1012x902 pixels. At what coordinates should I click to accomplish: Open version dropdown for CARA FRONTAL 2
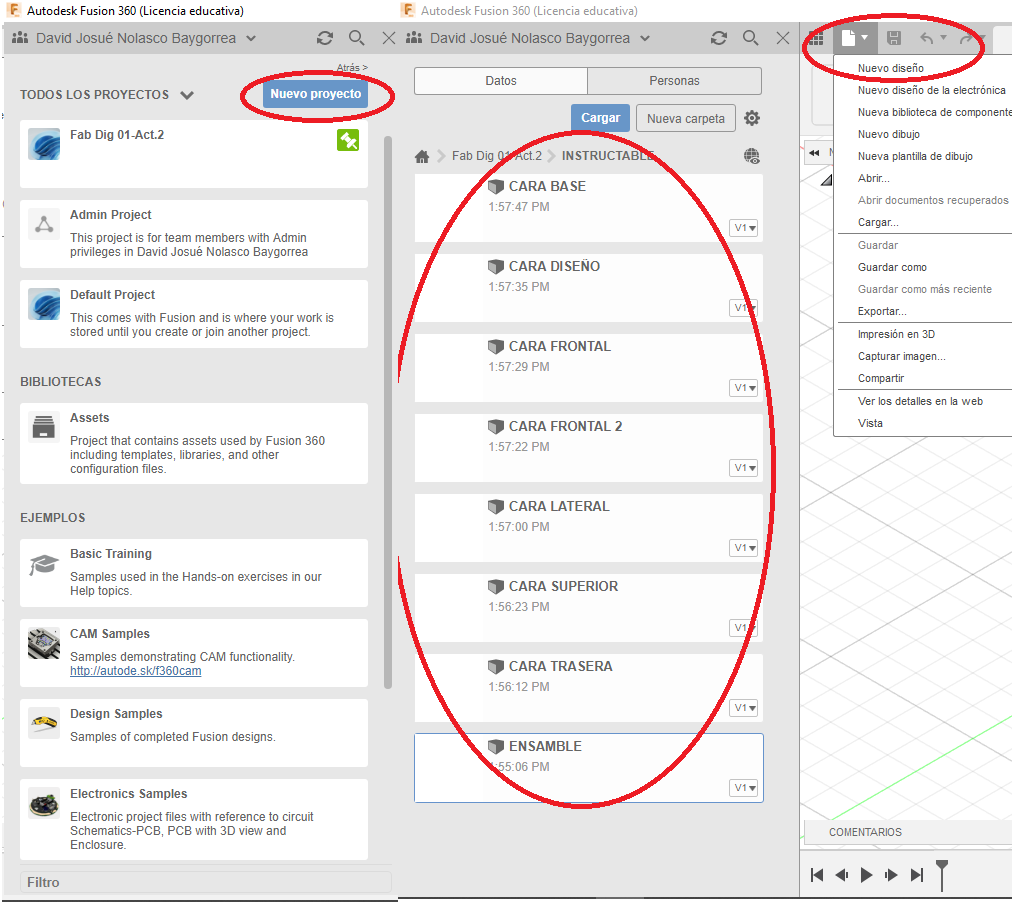point(744,468)
